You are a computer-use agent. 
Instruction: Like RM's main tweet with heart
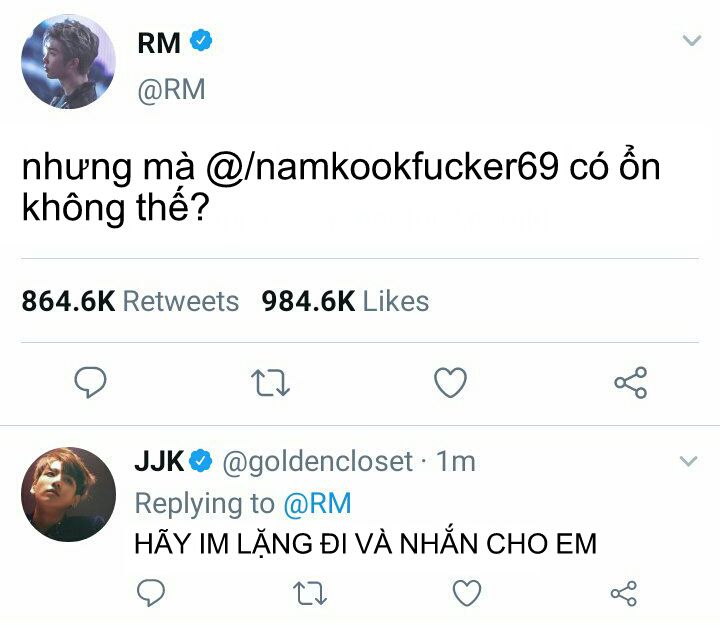(x=450, y=382)
